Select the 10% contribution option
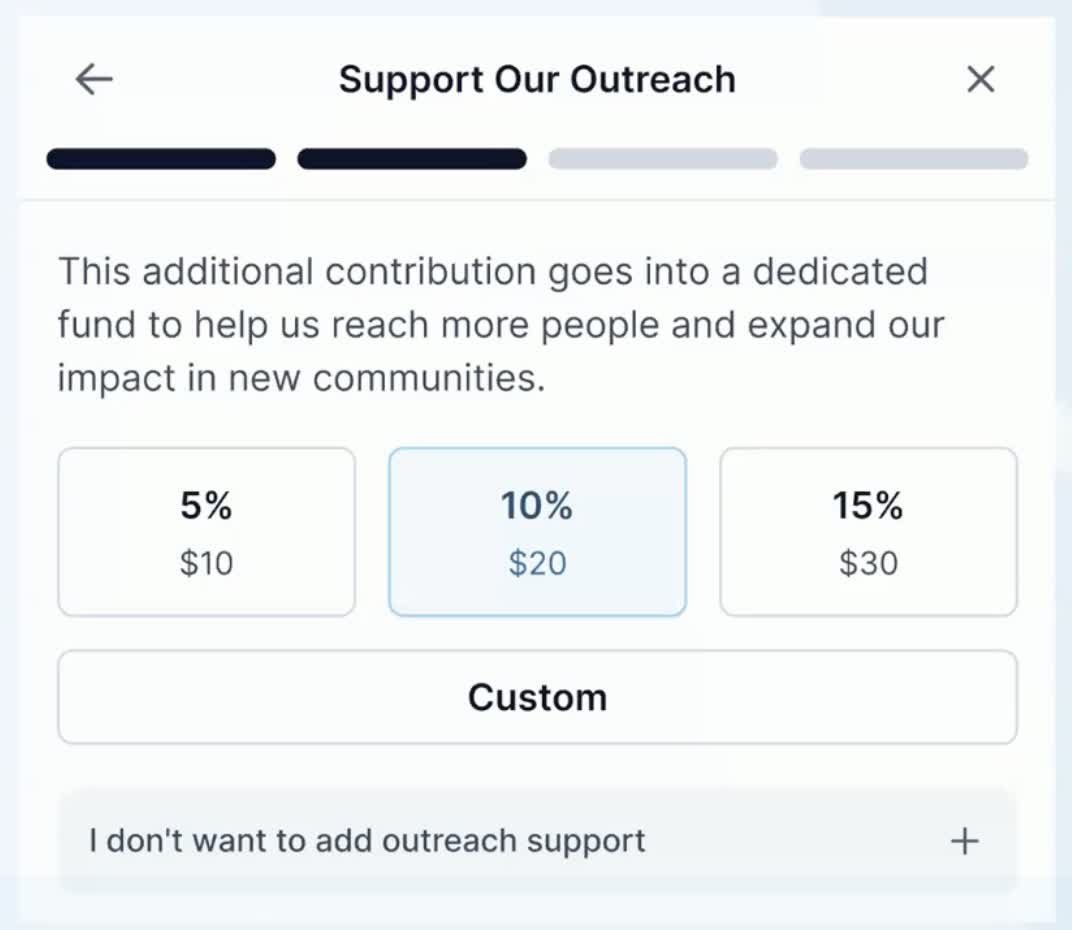1072x930 pixels. pos(537,532)
